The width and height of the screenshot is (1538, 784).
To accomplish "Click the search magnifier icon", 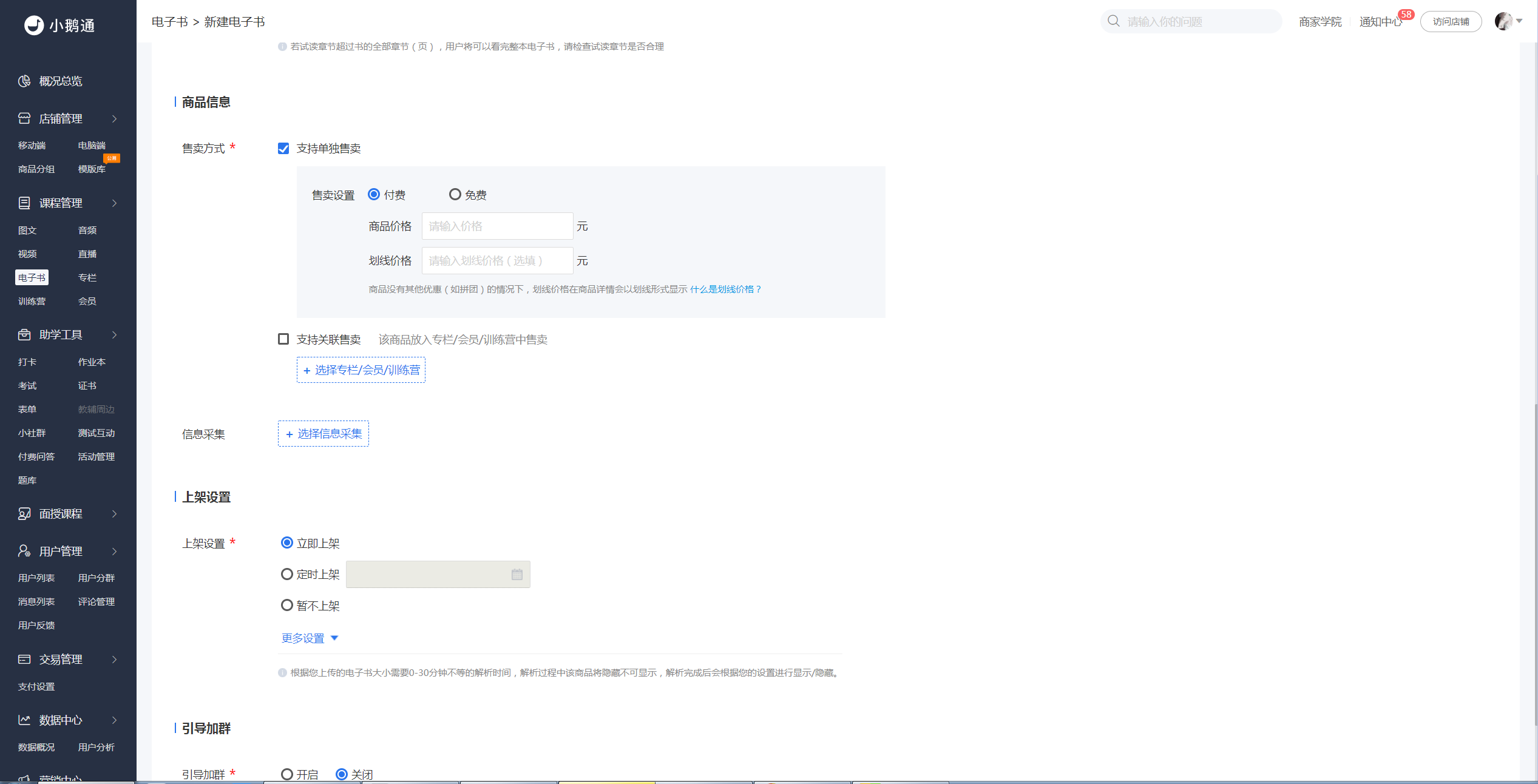I will 1114,21.
